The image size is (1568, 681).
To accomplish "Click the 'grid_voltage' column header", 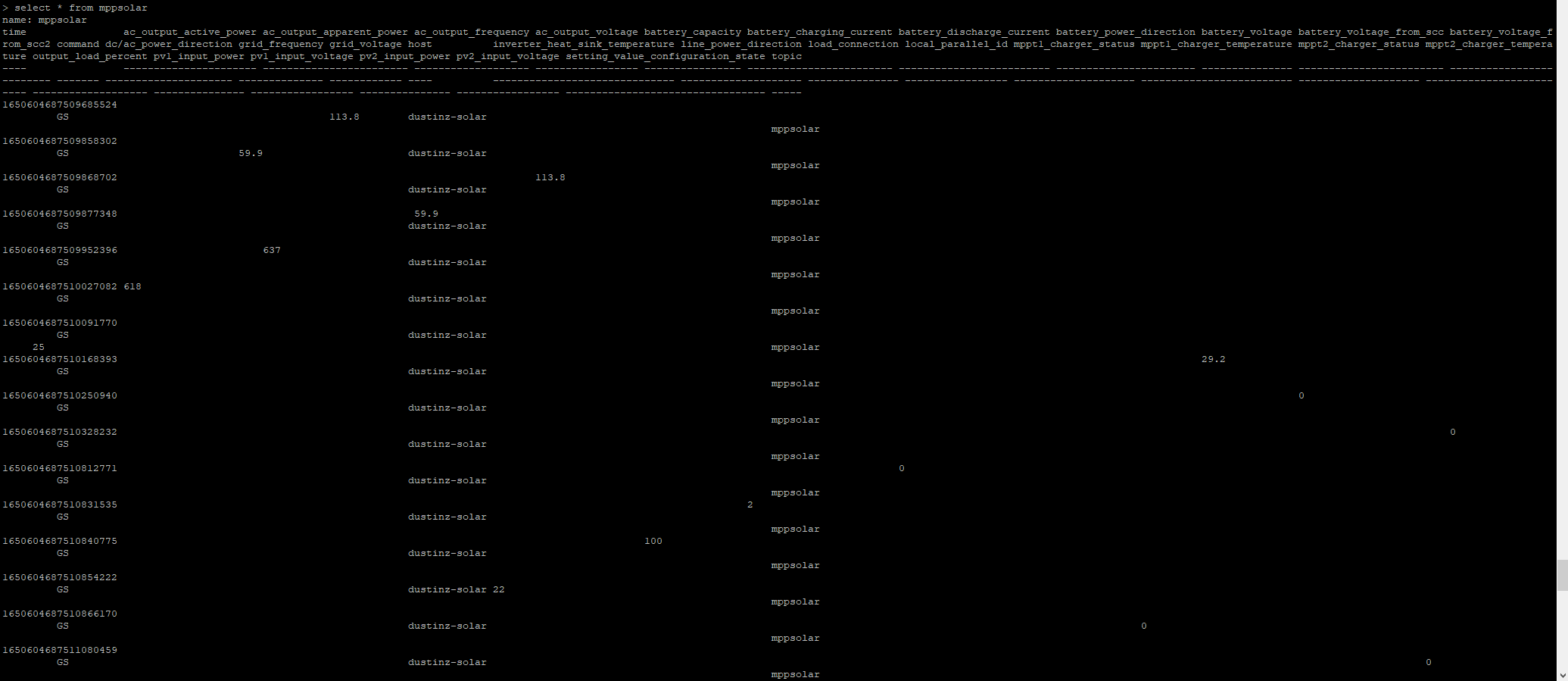I will [x=366, y=44].
